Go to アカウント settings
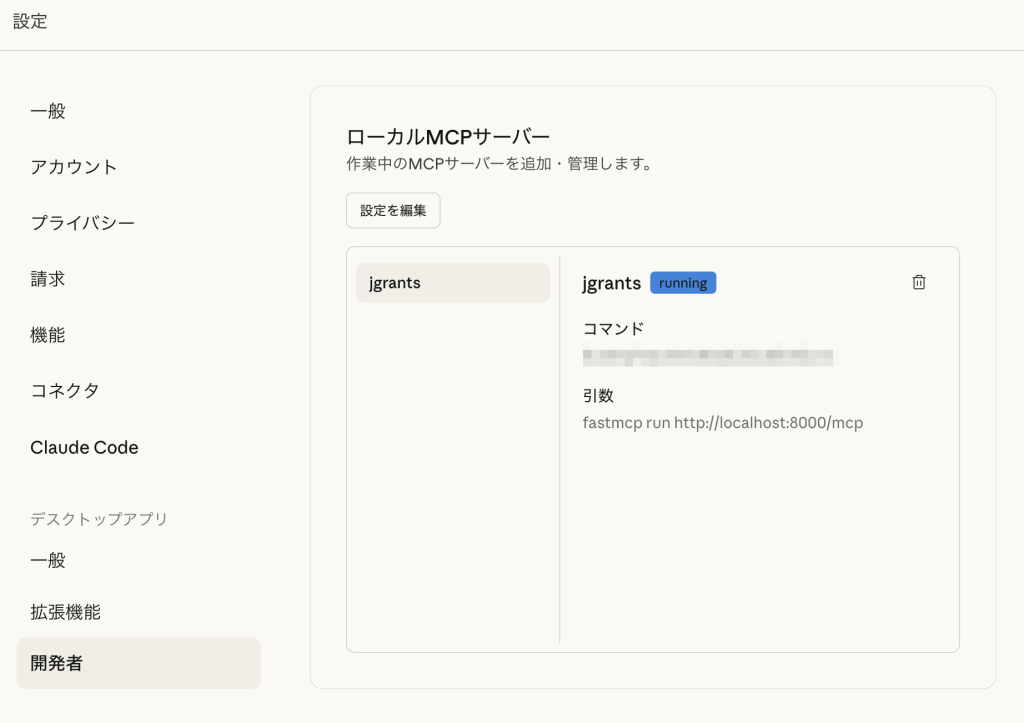The image size is (1024, 723). (74, 167)
